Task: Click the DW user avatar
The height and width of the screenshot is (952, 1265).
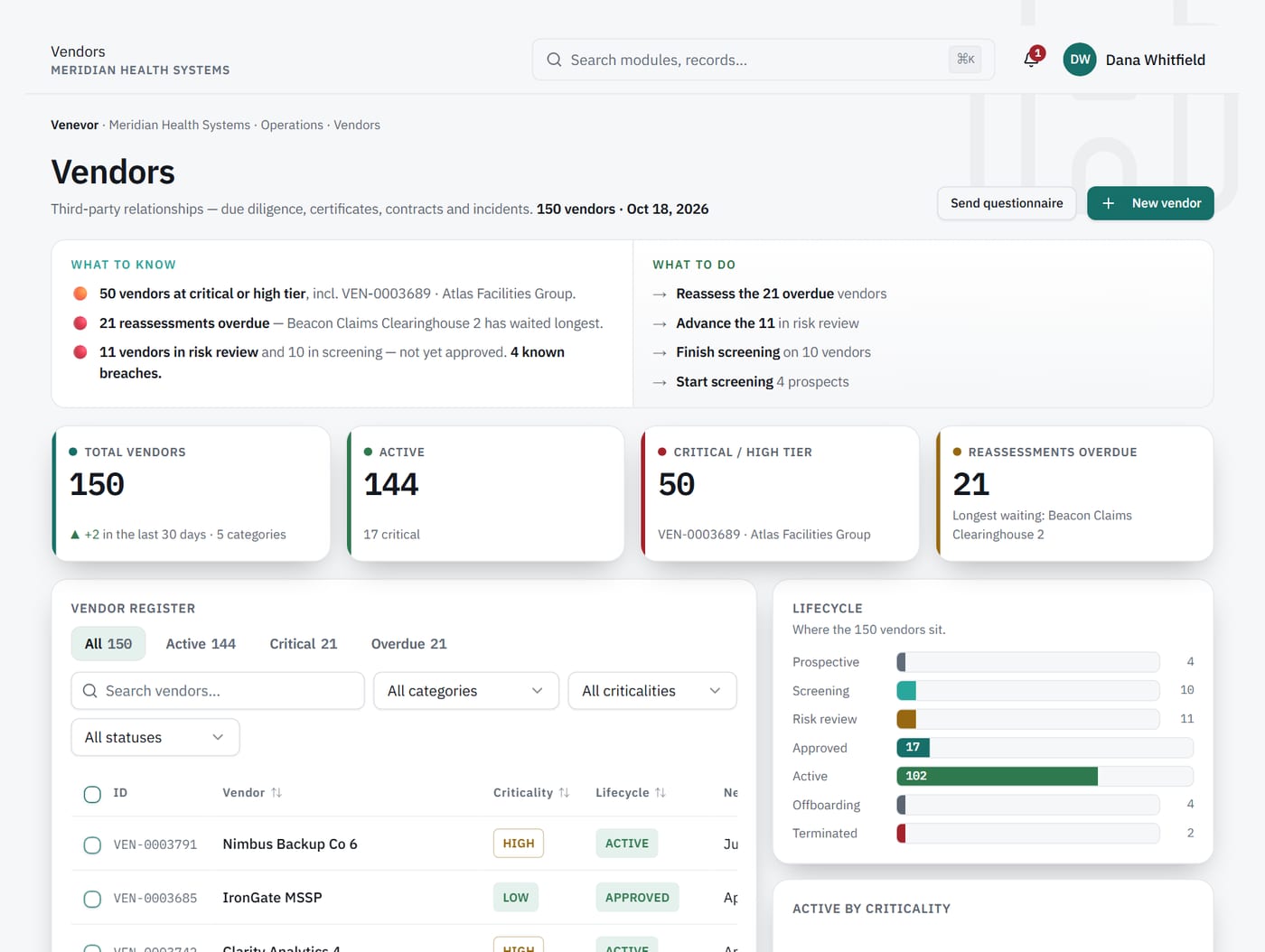Action: coord(1080,60)
